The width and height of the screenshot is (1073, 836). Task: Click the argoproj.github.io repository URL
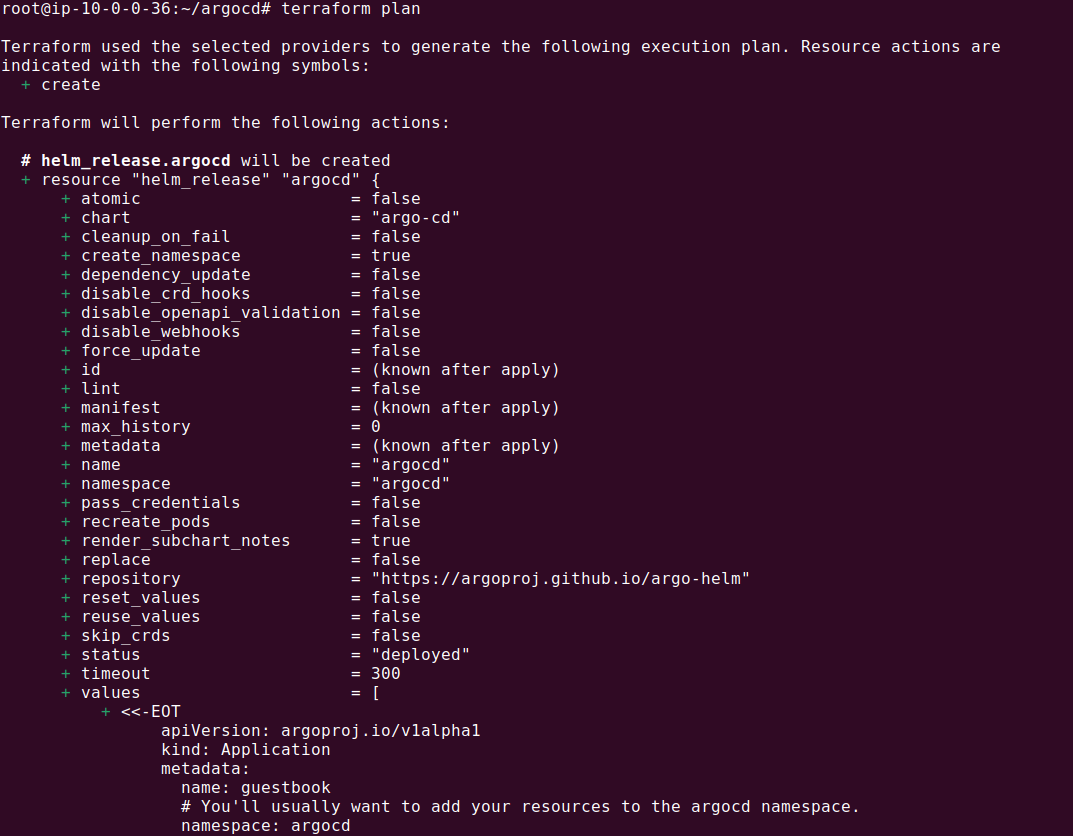(560, 578)
